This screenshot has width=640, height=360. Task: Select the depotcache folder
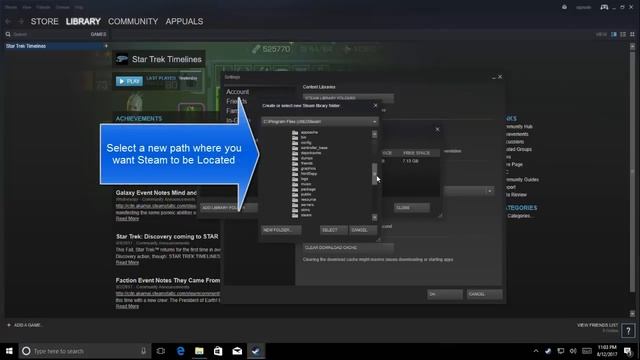[x=311, y=153]
